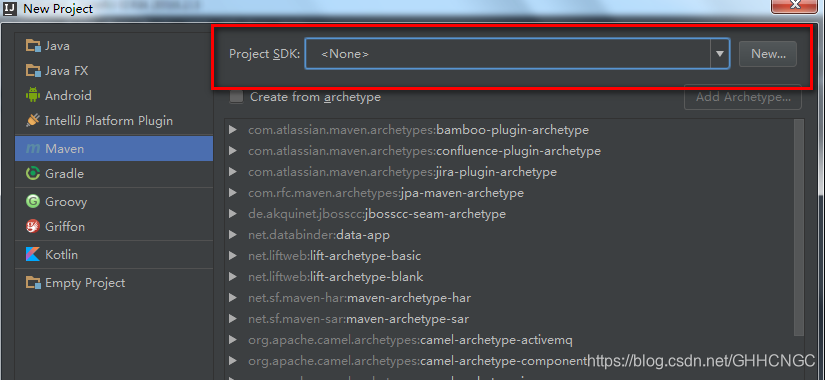Select maven-archetype-har row text

(359, 297)
